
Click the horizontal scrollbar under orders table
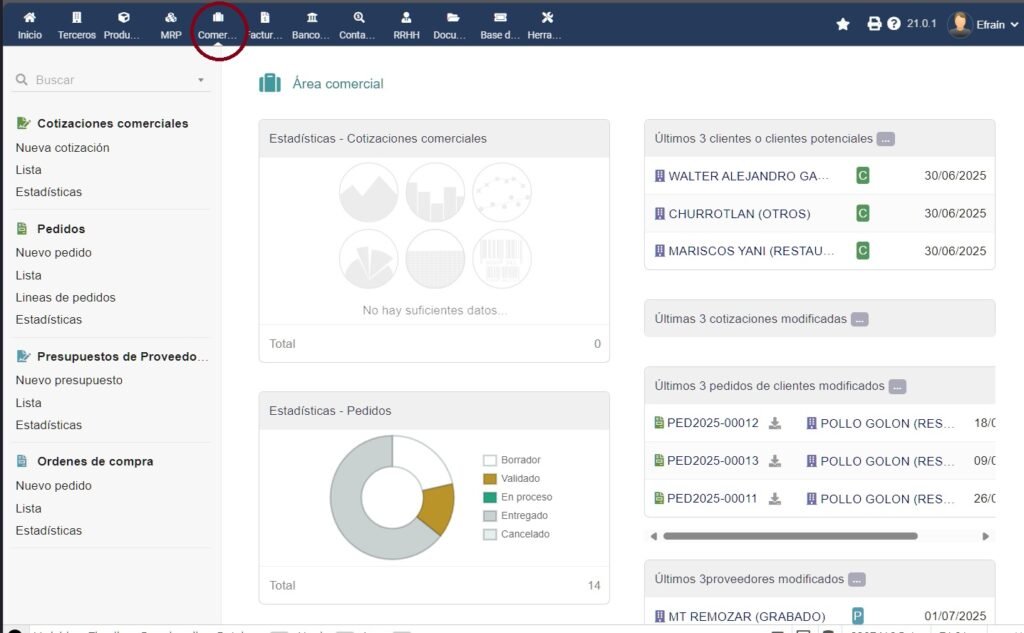coord(790,536)
